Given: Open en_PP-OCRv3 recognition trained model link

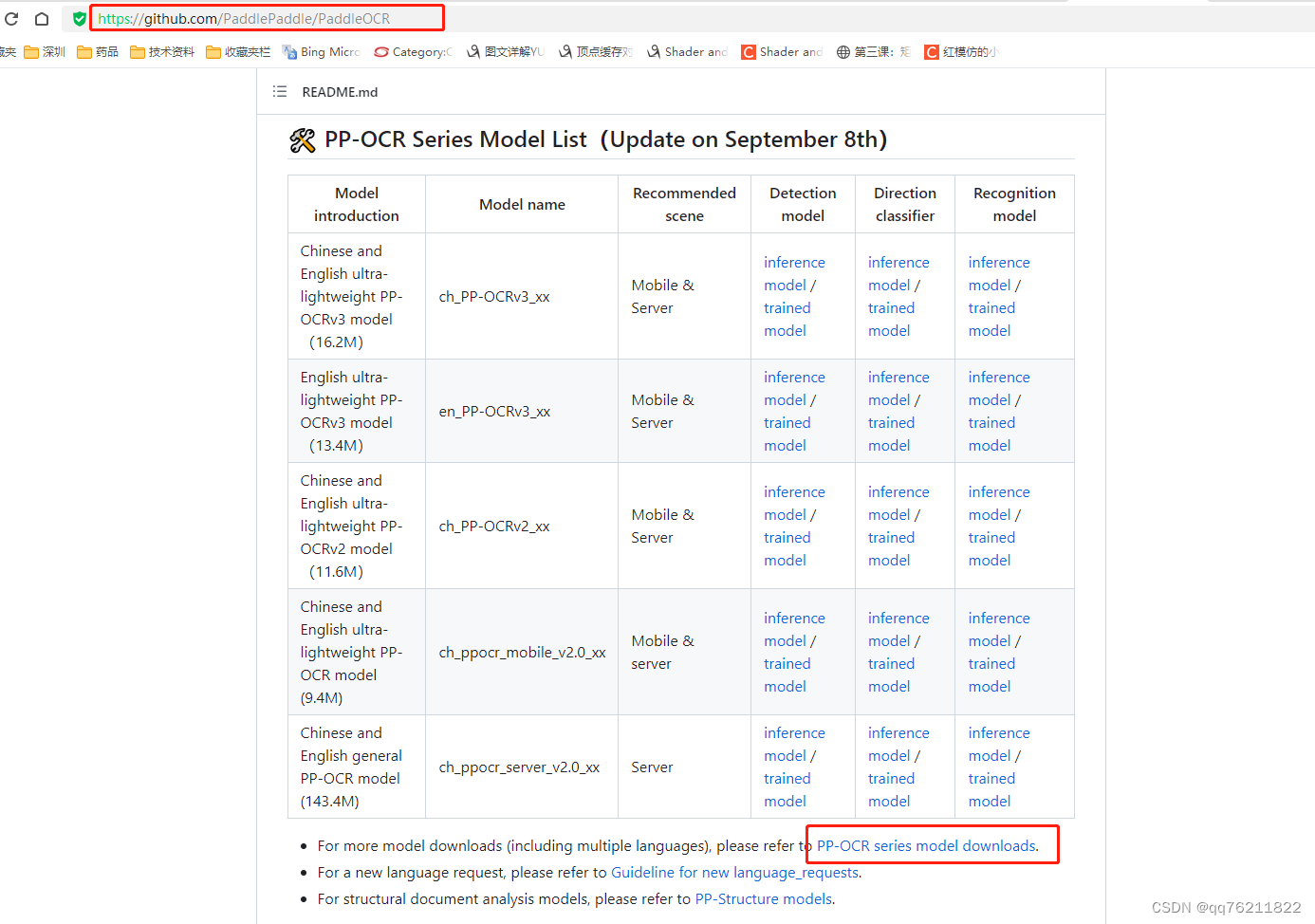Looking at the screenshot, I should coord(991,434).
